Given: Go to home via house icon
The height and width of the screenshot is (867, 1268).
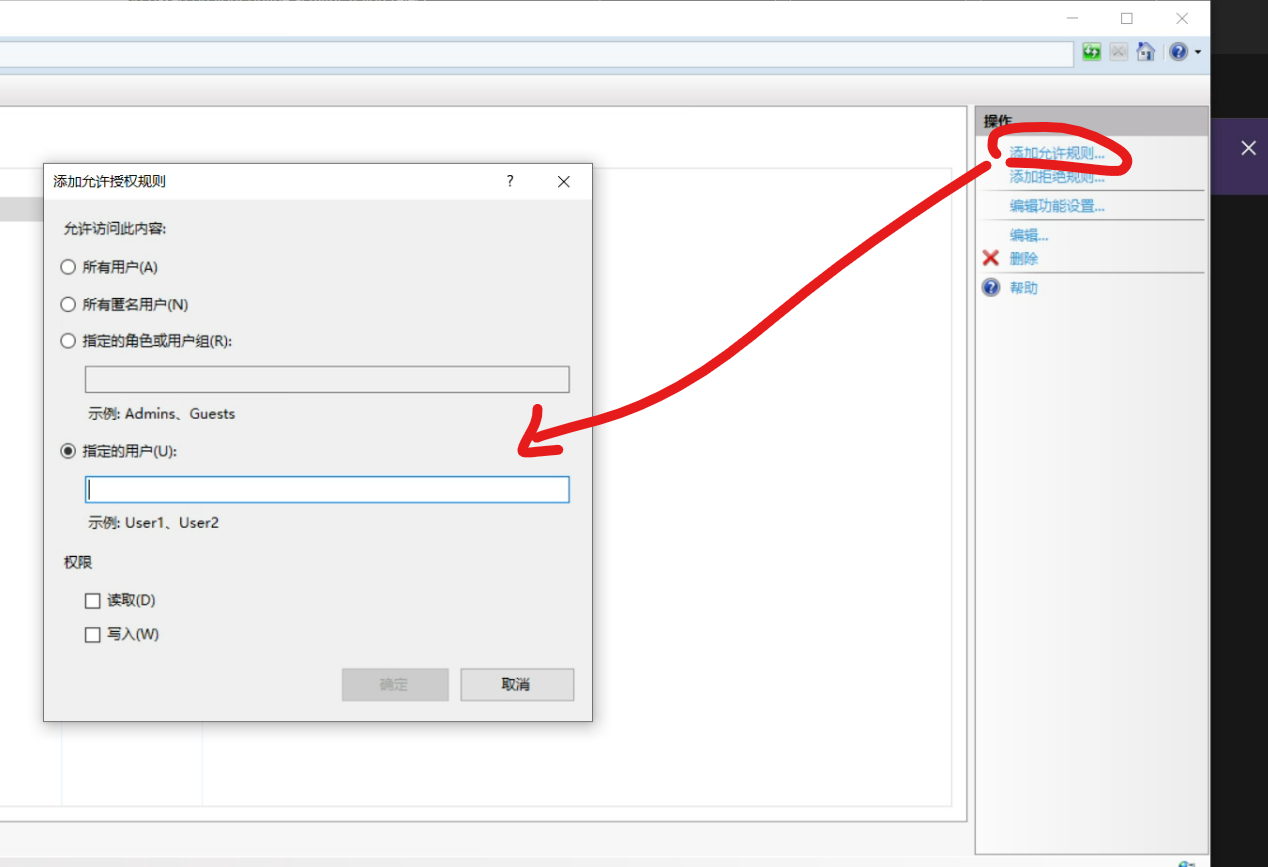Looking at the screenshot, I should (1146, 52).
